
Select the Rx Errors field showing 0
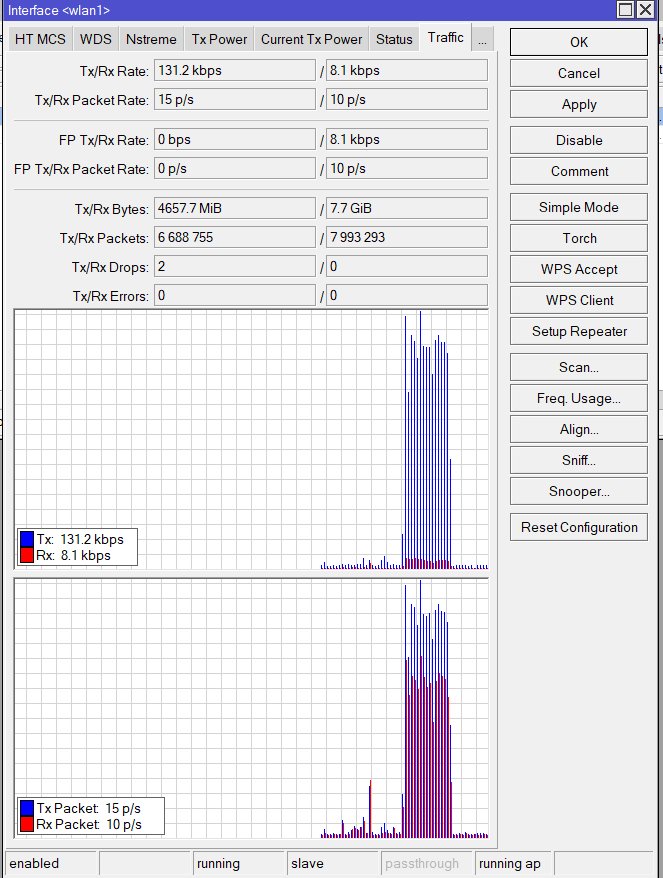pyautogui.click(x=407, y=296)
